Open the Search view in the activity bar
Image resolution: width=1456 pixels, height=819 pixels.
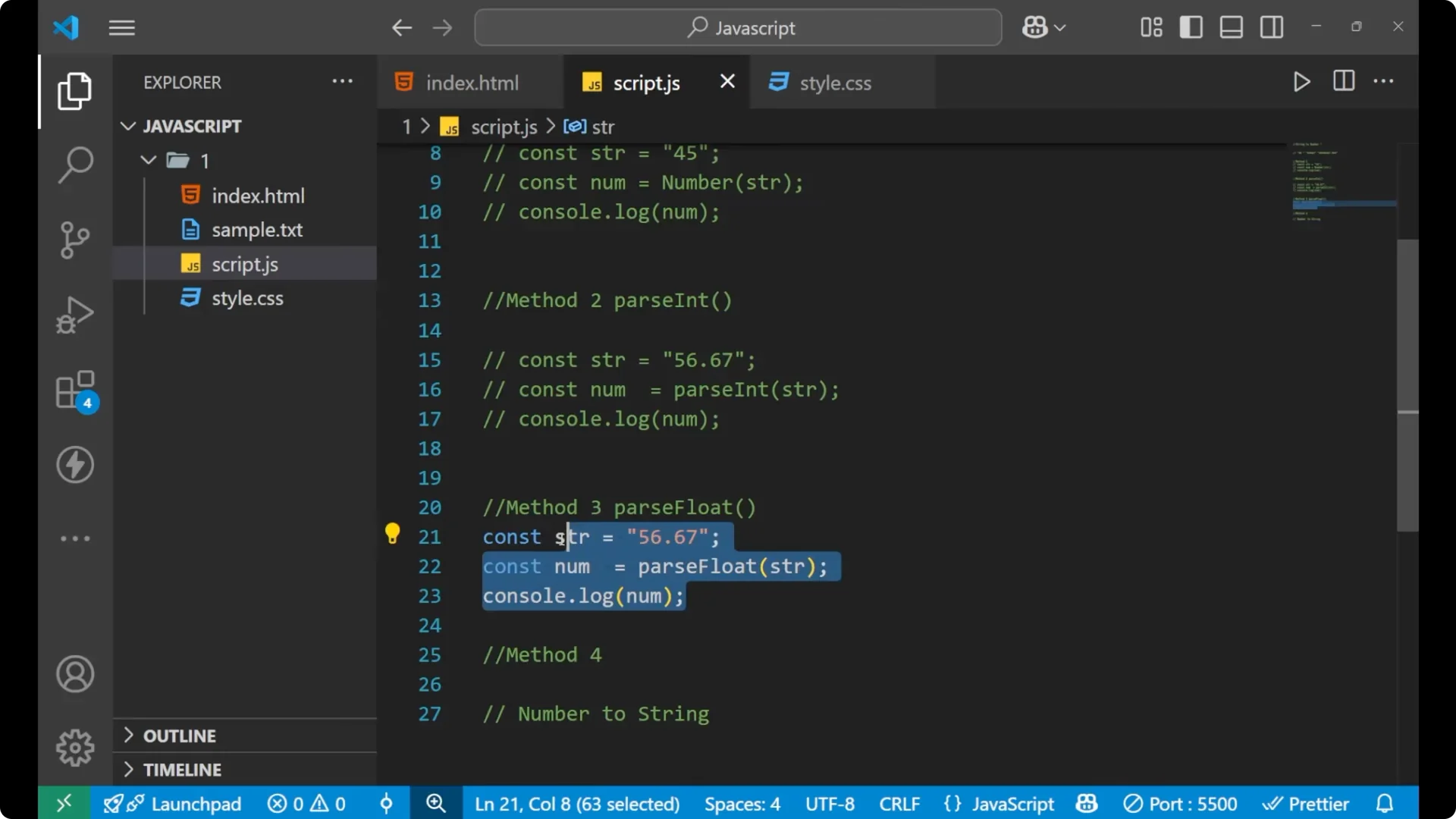[x=74, y=165]
